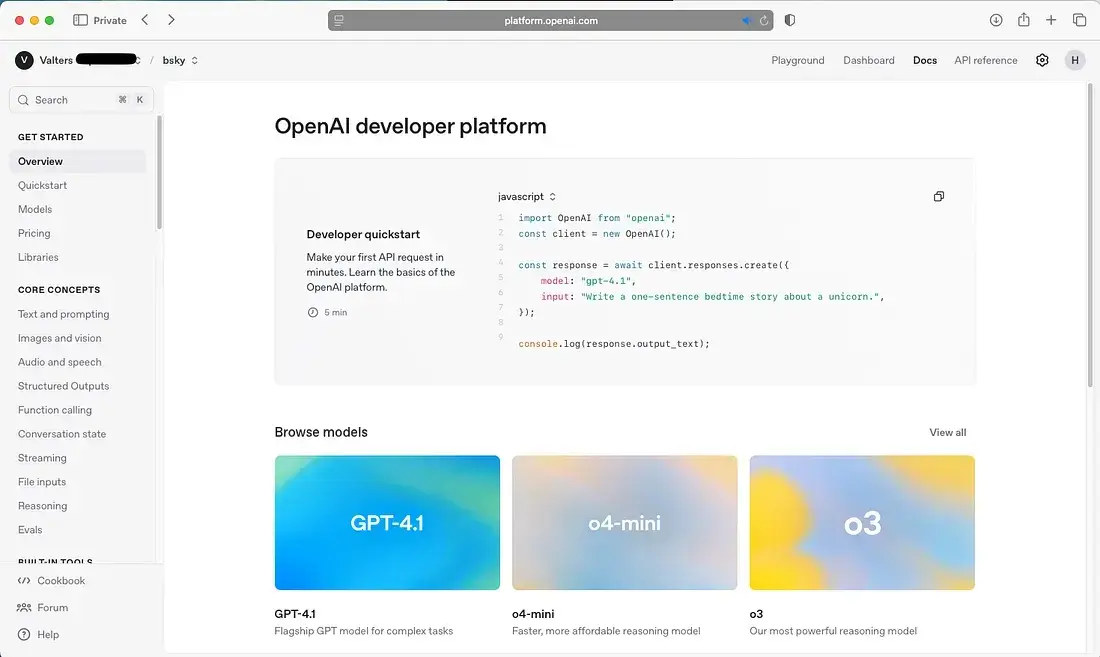Select the Docs tab
This screenshot has width=1100, height=657.
point(925,60)
